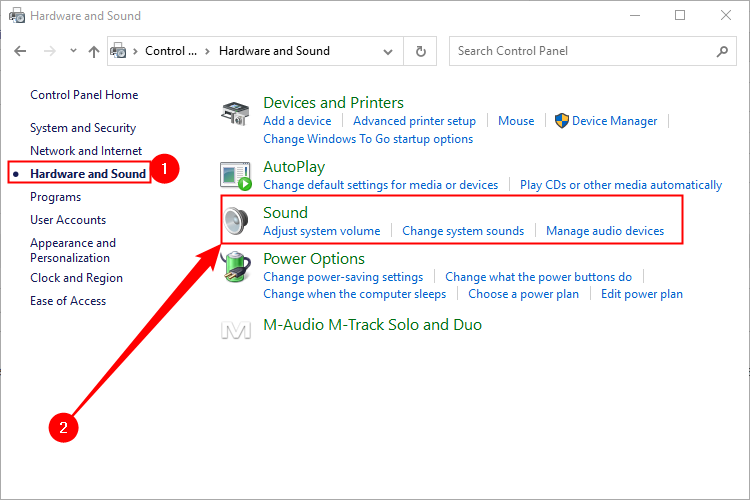The image size is (750, 500).
Task: Go to Control Panel Home
Action: [x=84, y=95]
